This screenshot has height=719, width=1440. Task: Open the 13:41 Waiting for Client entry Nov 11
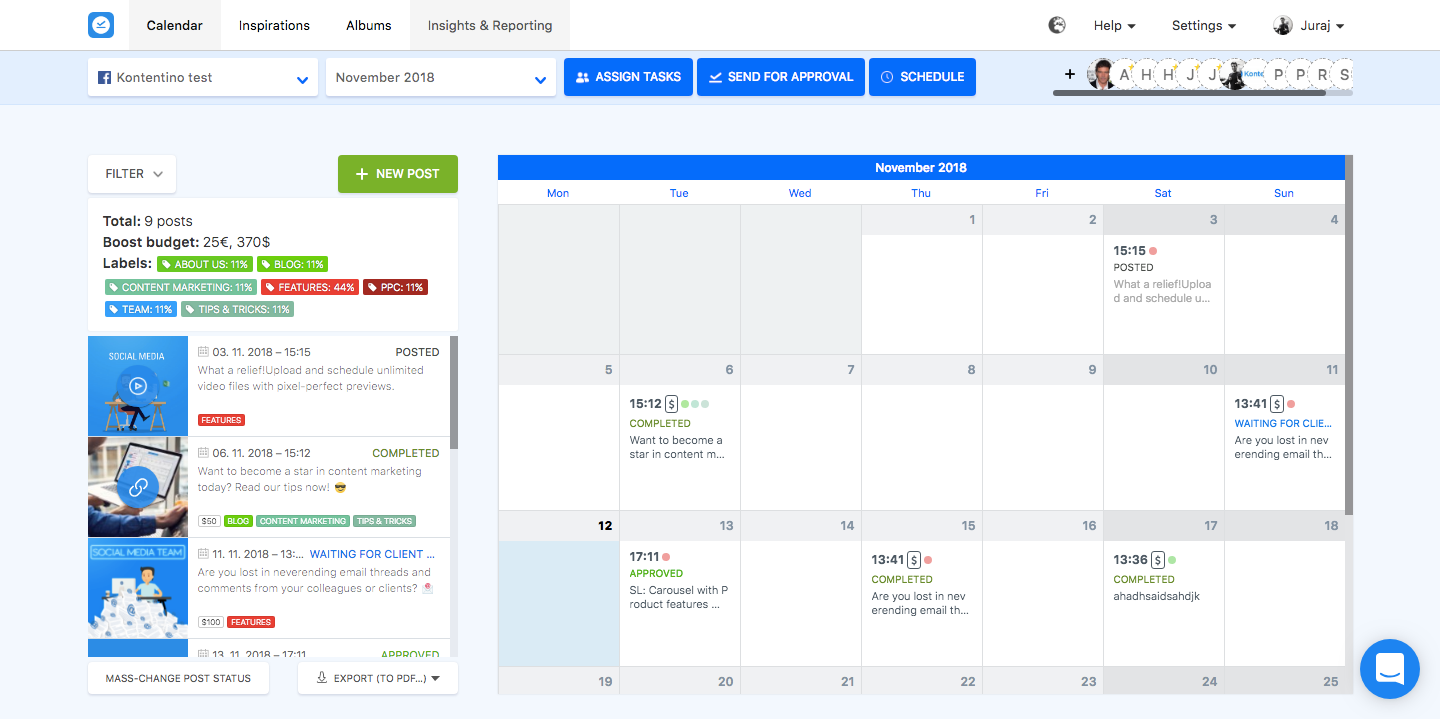[1284, 429]
